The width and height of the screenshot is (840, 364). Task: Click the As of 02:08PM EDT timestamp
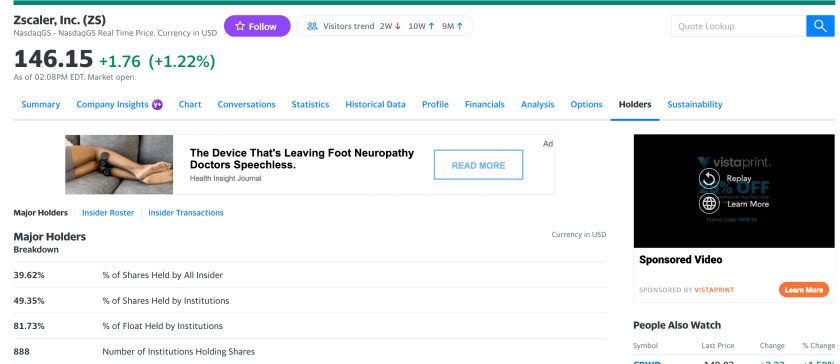pos(75,77)
